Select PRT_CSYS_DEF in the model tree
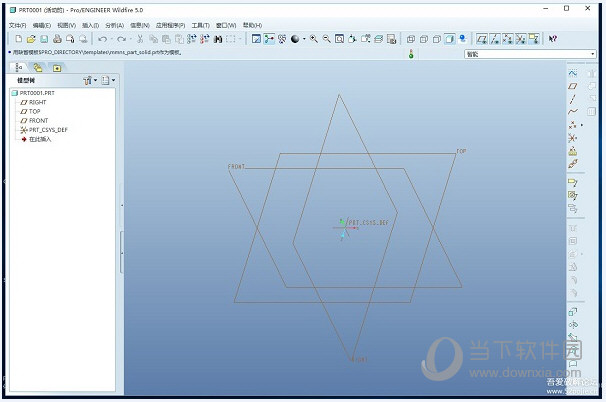This screenshot has width=606, height=402. click(x=44, y=130)
